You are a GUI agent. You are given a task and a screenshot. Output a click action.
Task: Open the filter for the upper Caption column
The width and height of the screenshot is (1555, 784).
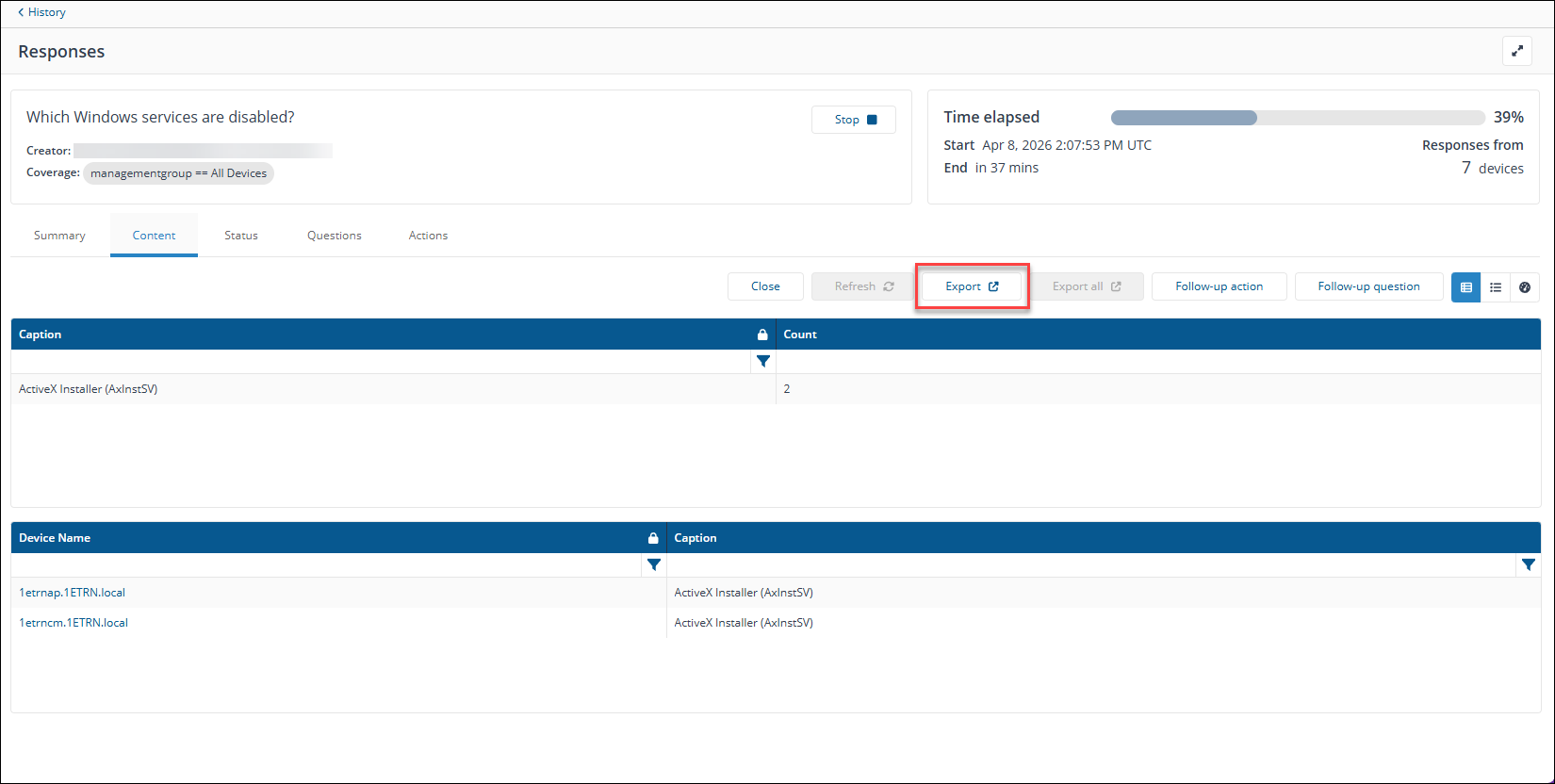762,362
